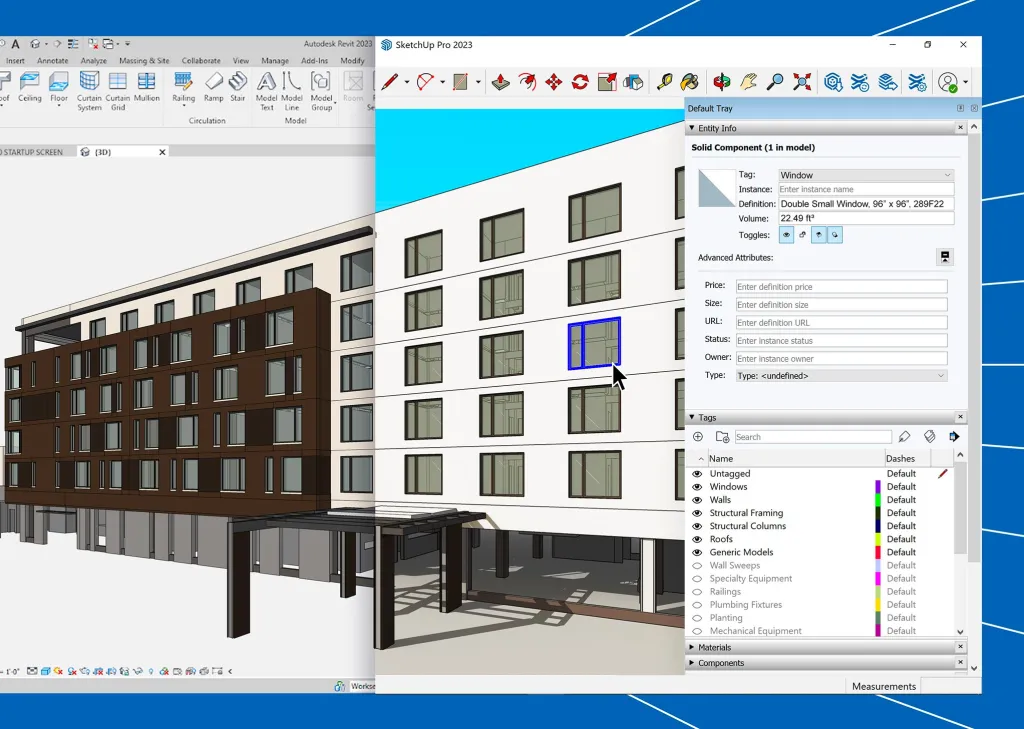Click the red Generic Models color swatch

pos(878,552)
